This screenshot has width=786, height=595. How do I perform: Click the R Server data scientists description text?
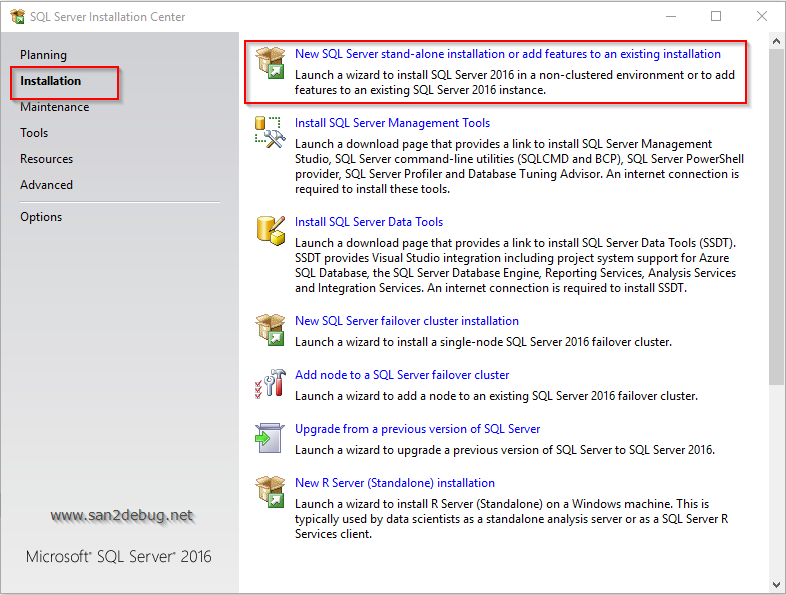click(x=512, y=519)
